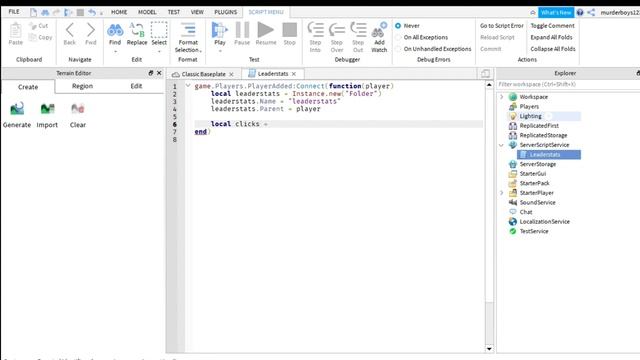Click the Pause test button
The height and width of the screenshot is (360, 640).
242,30
